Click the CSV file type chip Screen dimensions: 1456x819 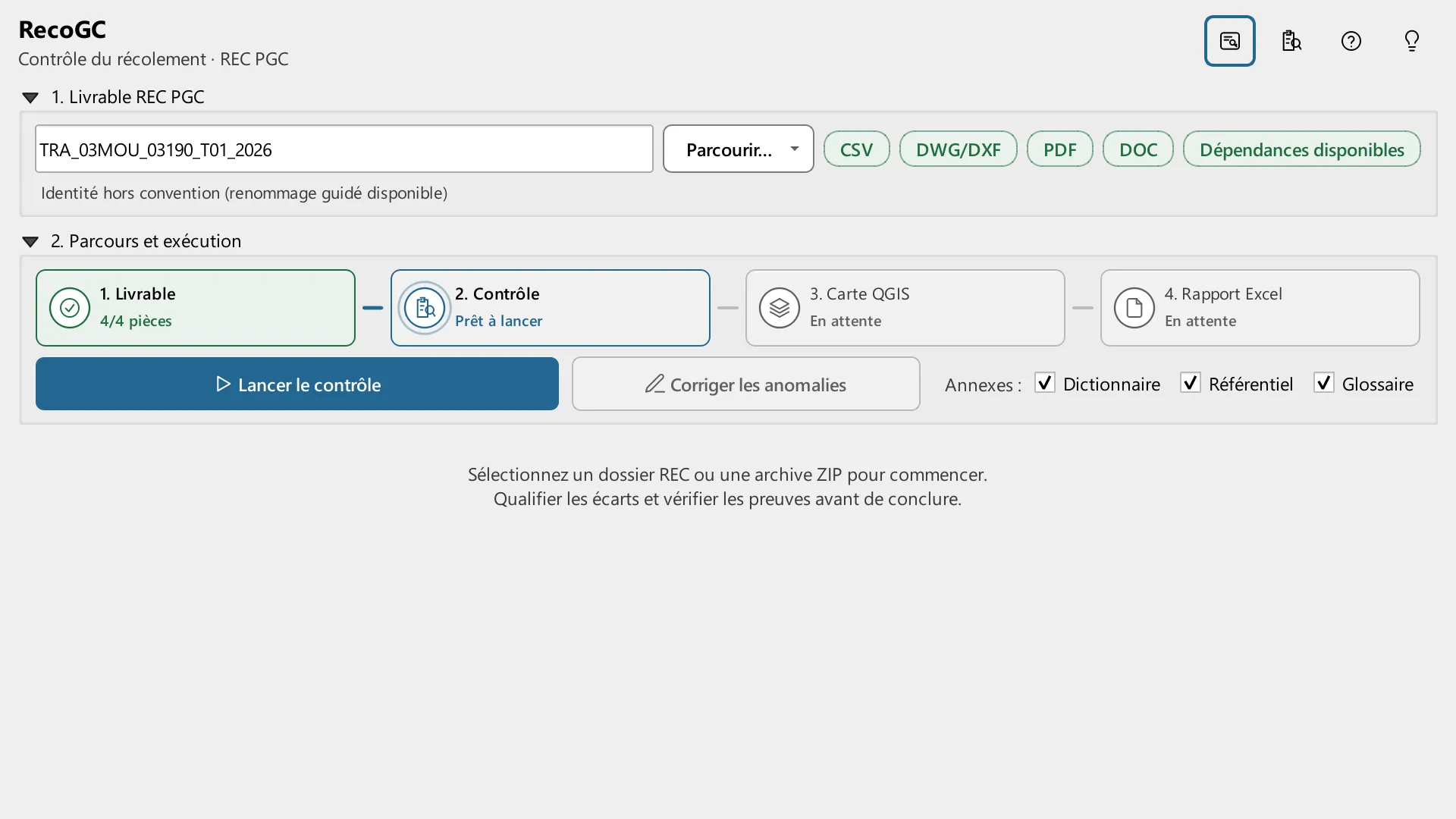coord(856,149)
